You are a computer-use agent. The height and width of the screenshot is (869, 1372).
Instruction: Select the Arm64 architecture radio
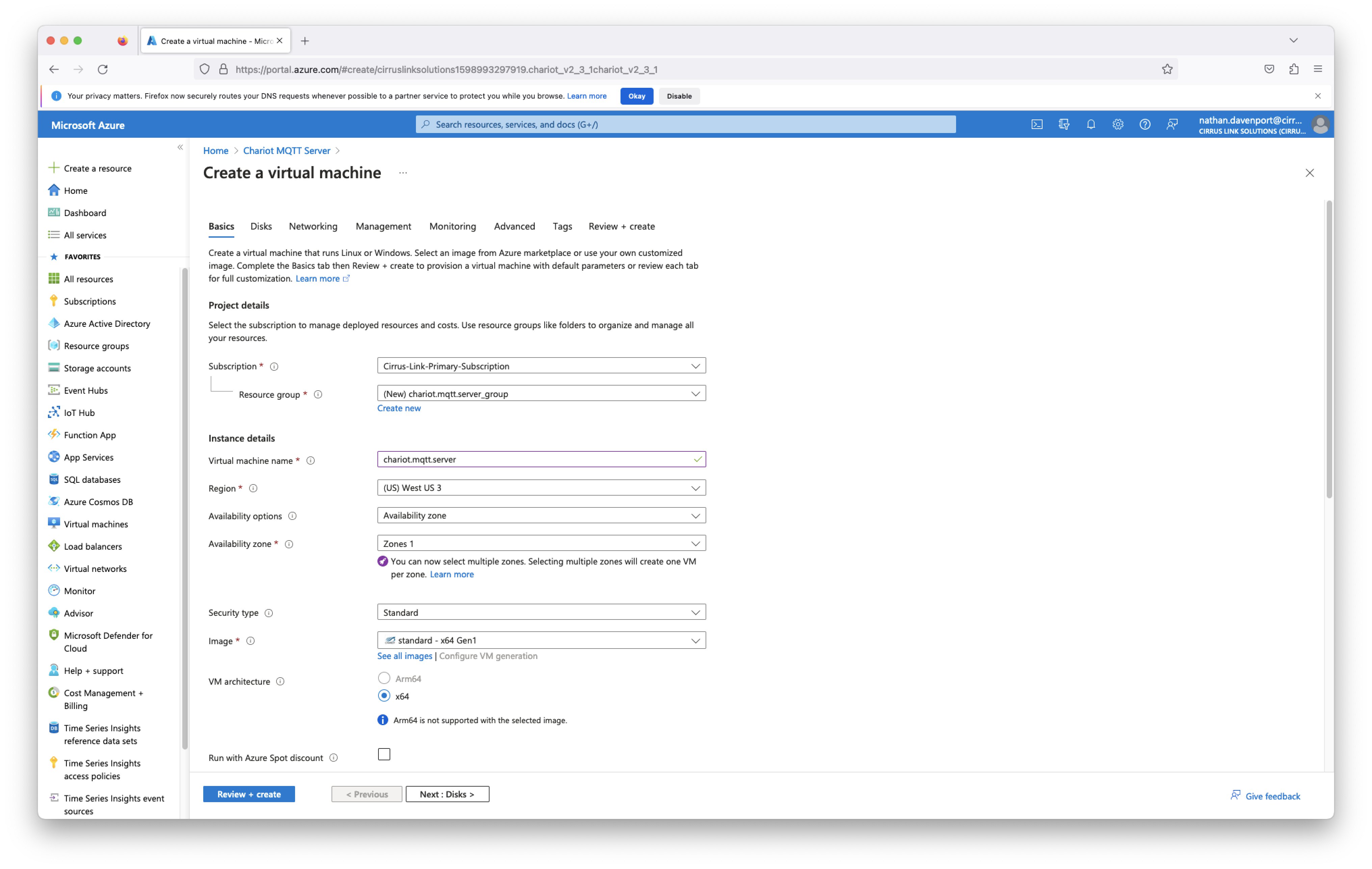[384, 678]
